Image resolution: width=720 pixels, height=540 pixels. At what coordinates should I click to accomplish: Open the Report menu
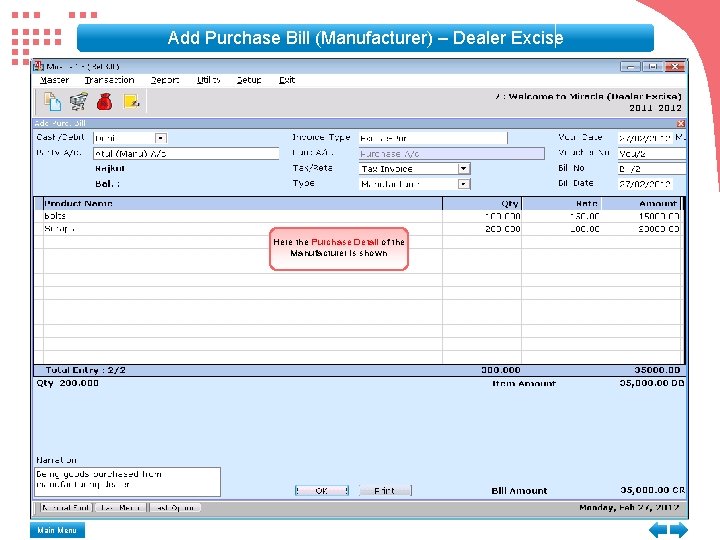(x=165, y=80)
